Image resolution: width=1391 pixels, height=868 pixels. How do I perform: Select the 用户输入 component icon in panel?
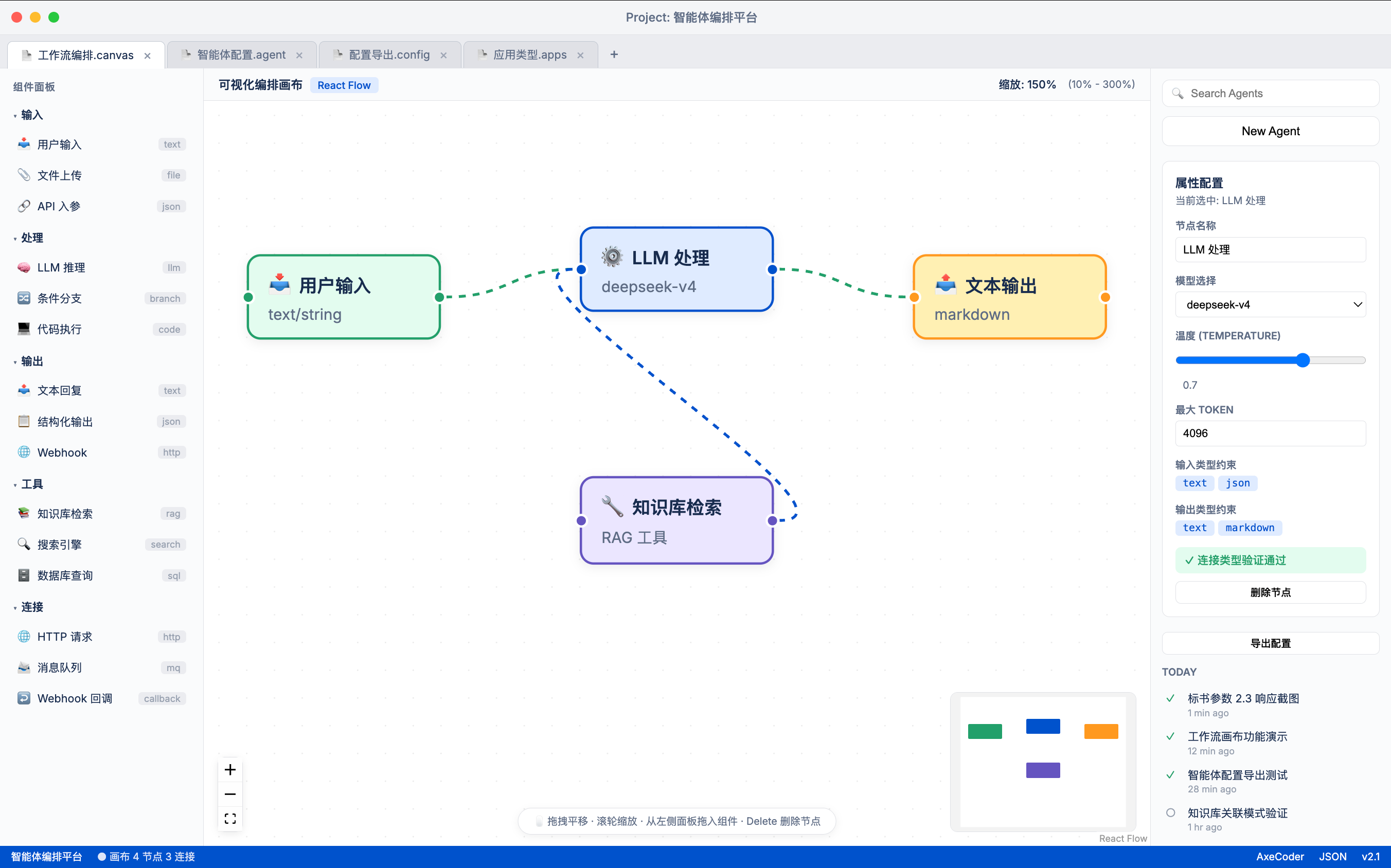pyautogui.click(x=24, y=144)
